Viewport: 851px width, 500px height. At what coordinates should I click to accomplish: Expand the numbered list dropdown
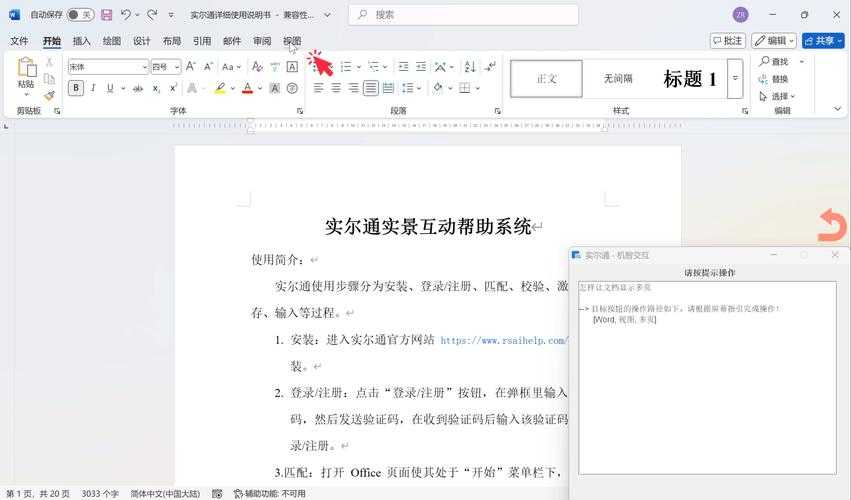click(359, 67)
